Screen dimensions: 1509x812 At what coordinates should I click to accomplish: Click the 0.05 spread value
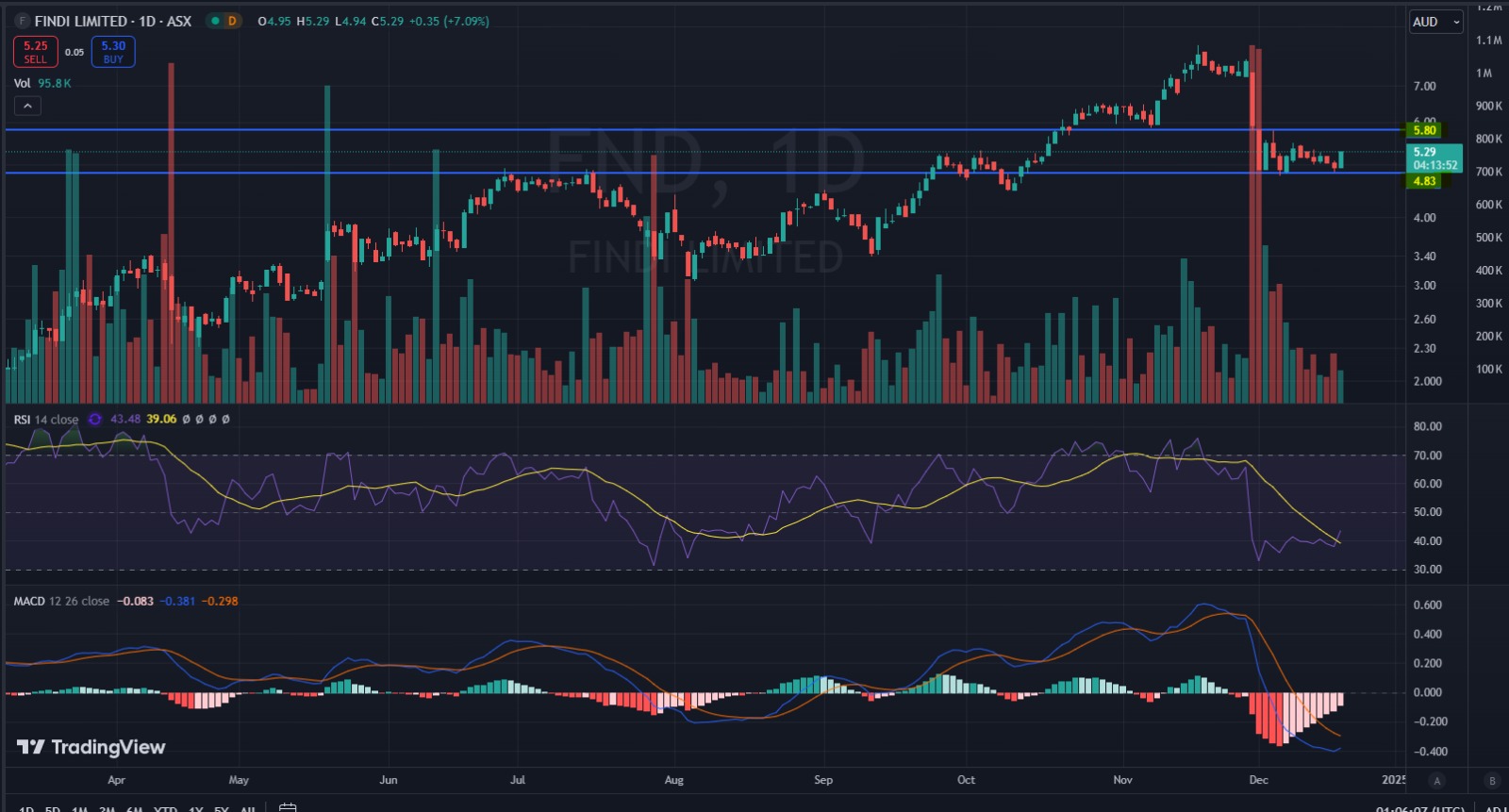point(75,53)
